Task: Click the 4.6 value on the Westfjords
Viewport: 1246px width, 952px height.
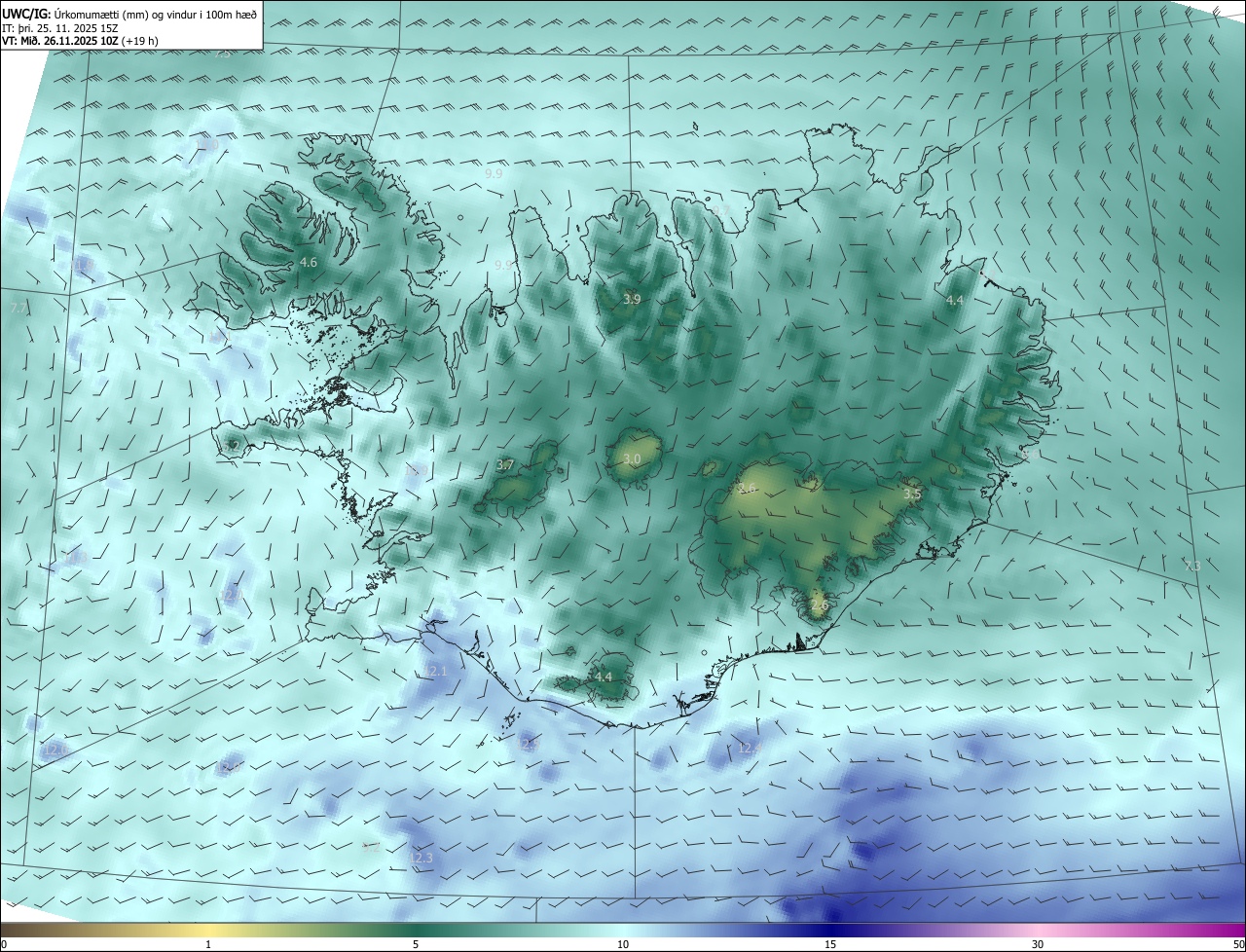Action: coord(309,263)
